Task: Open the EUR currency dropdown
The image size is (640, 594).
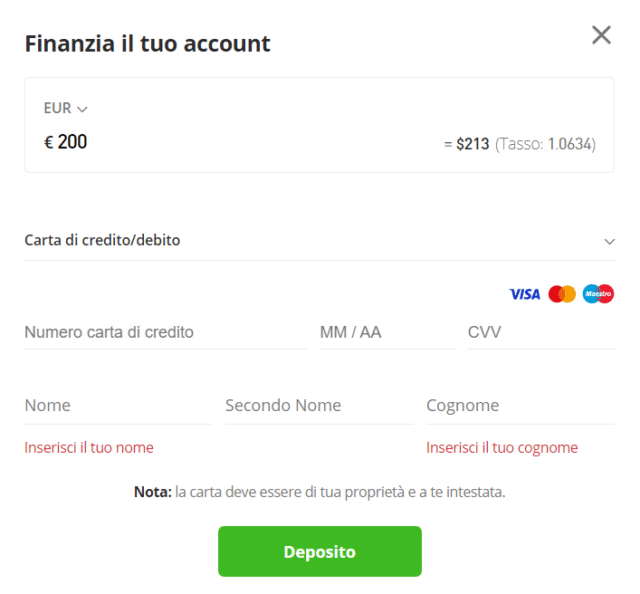Action: pyautogui.click(x=66, y=108)
